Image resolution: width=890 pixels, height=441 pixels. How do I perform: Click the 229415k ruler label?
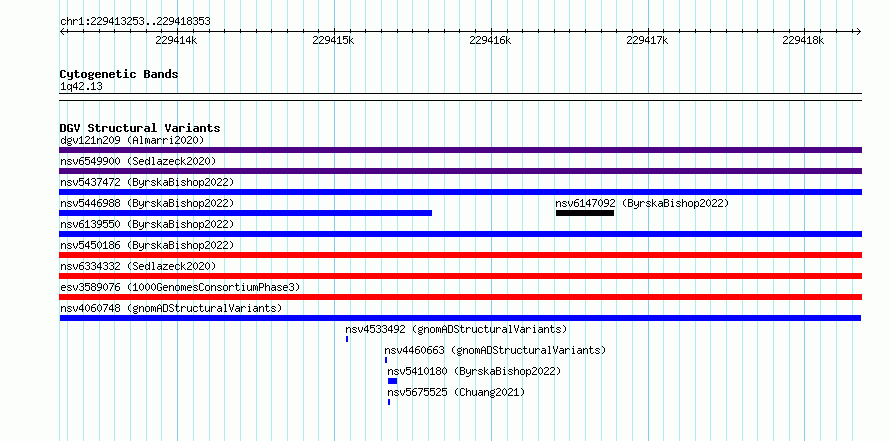[x=333, y=40]
